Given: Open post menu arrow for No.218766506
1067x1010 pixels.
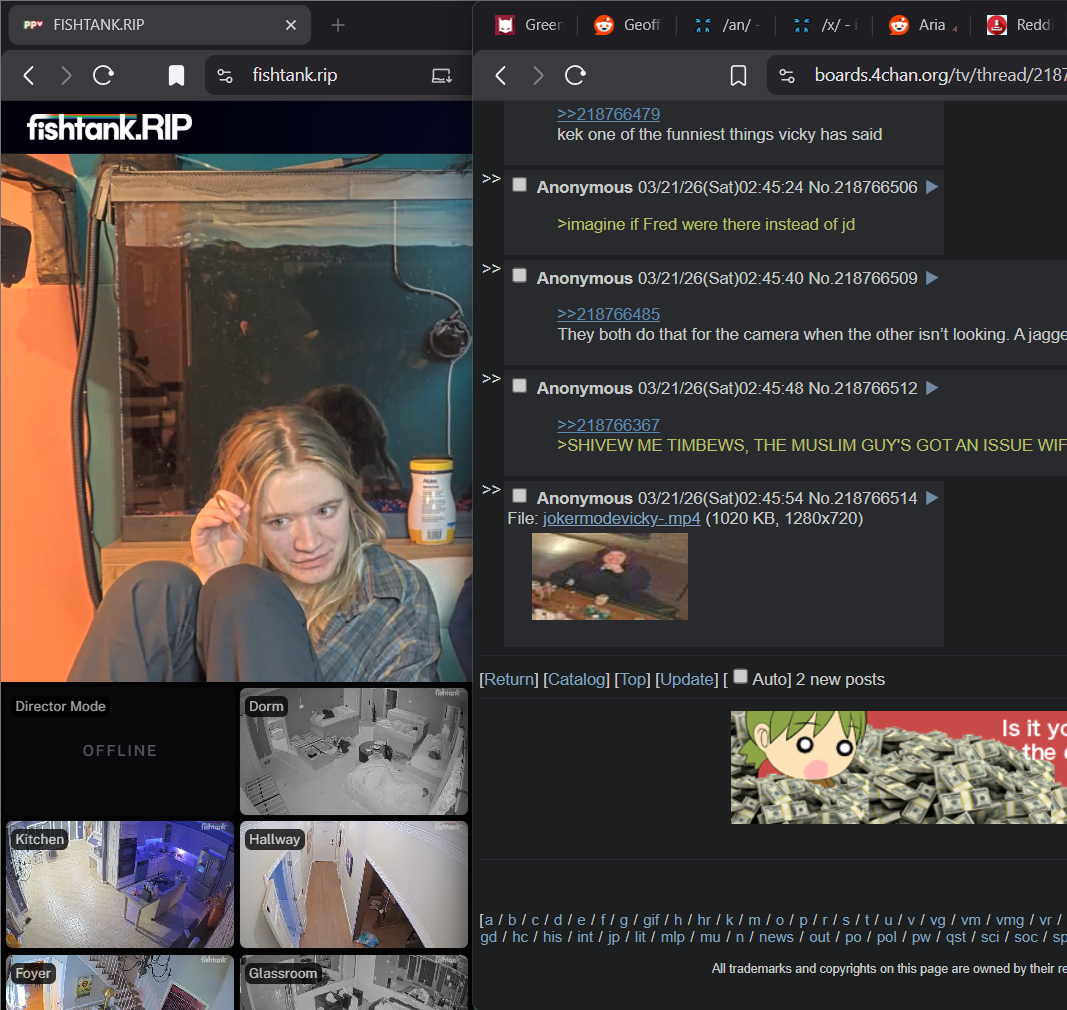Looking at the screenshot, I should (x=932, y=187).
